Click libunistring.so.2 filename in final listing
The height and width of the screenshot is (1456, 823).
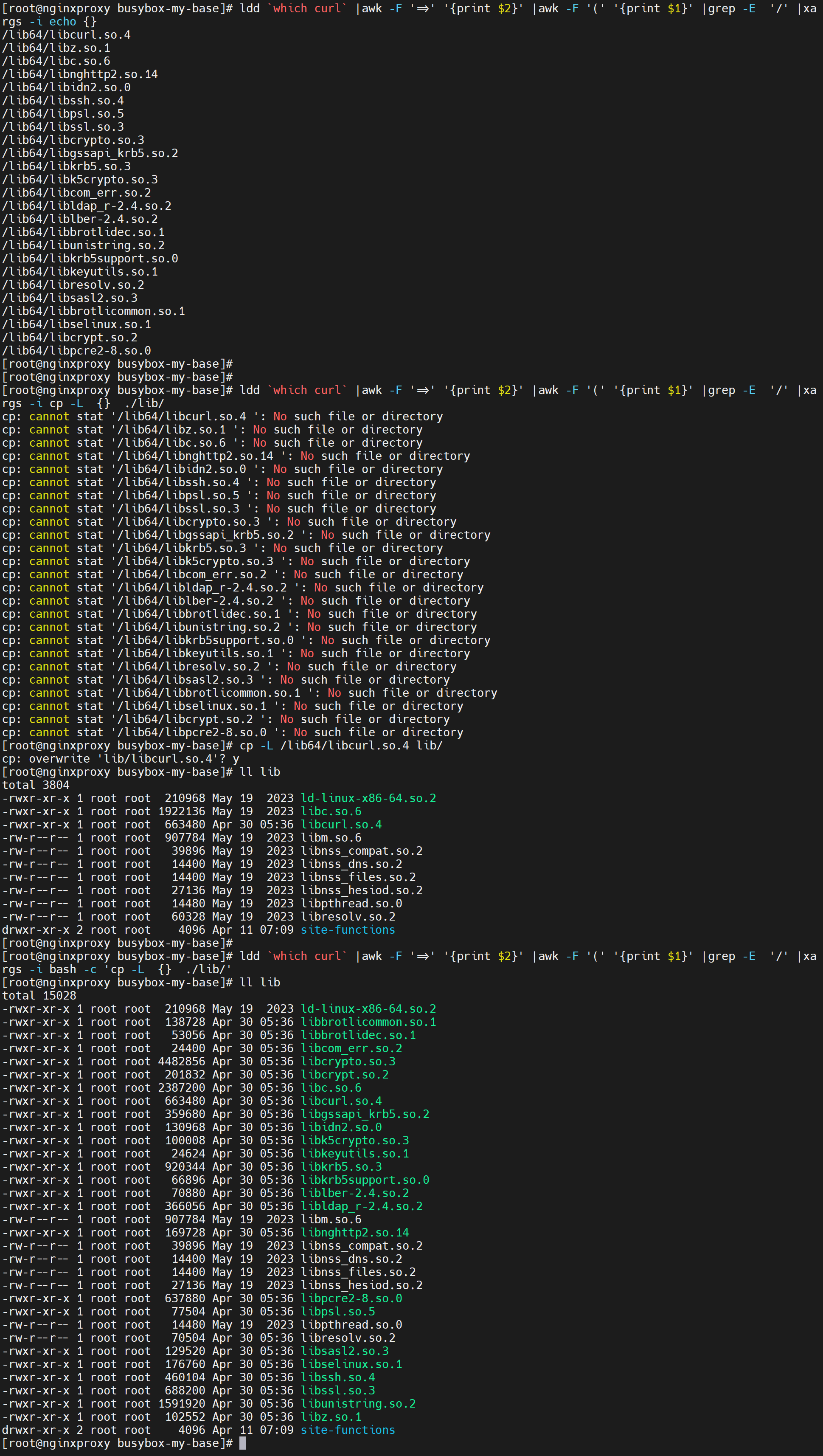pyautogui.click(x=358, y=1403)
